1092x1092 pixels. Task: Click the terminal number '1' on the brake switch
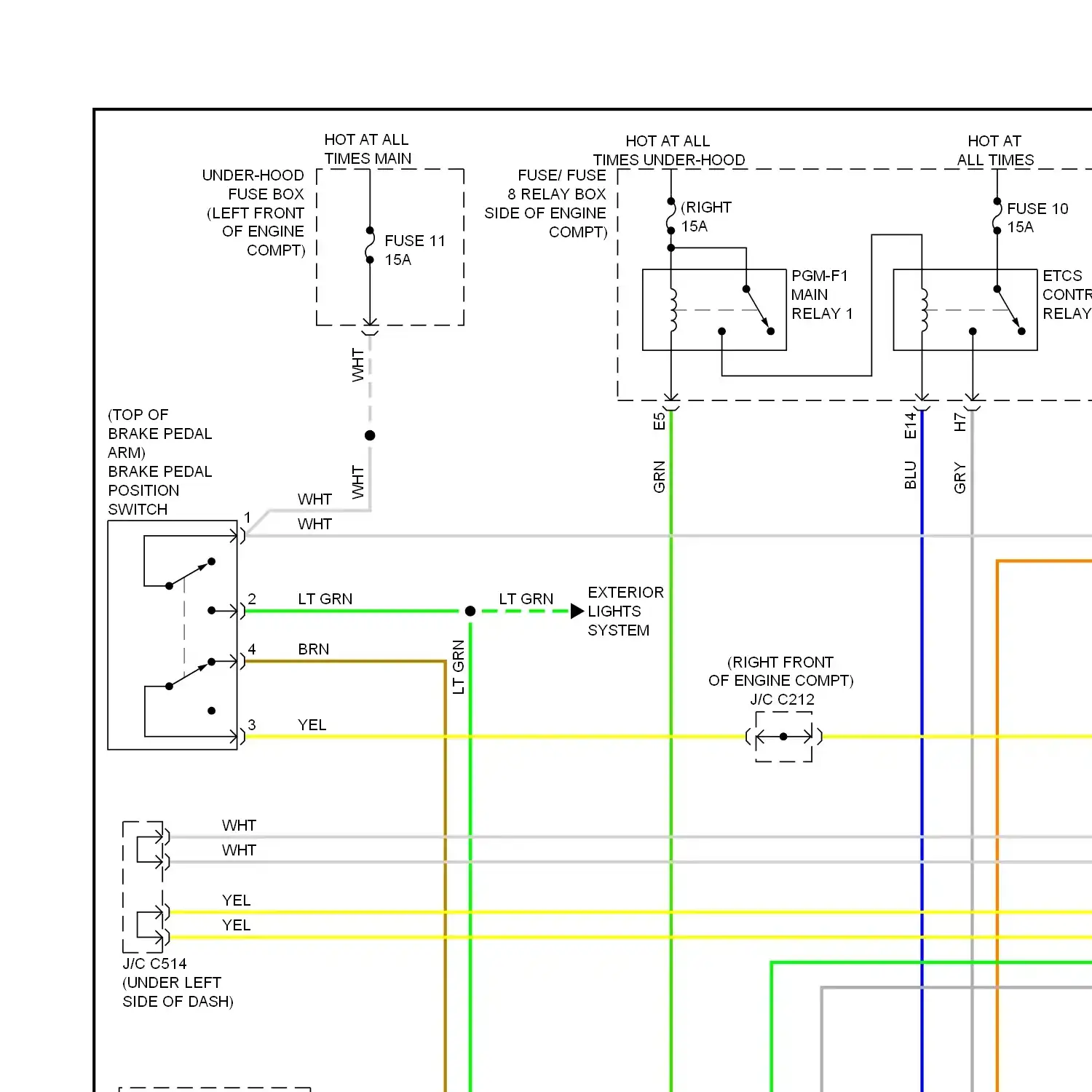[x=248, y=518]
